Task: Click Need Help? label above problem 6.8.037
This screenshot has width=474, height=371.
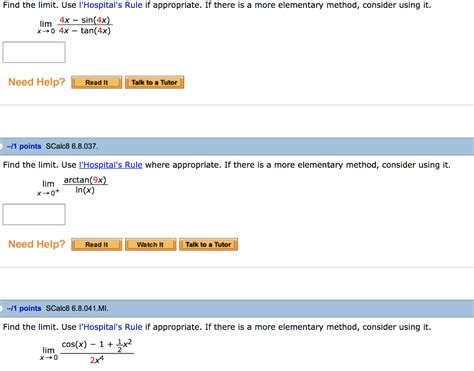Action: click(x=37, y=82)
